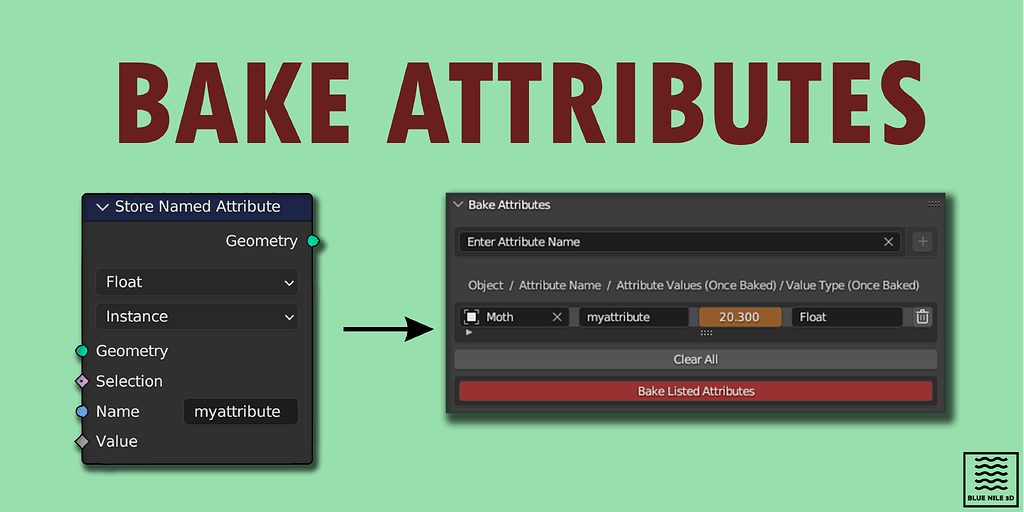Click the Clear All button
This screenshot has width=1024, height=512.
pos(696,359)
